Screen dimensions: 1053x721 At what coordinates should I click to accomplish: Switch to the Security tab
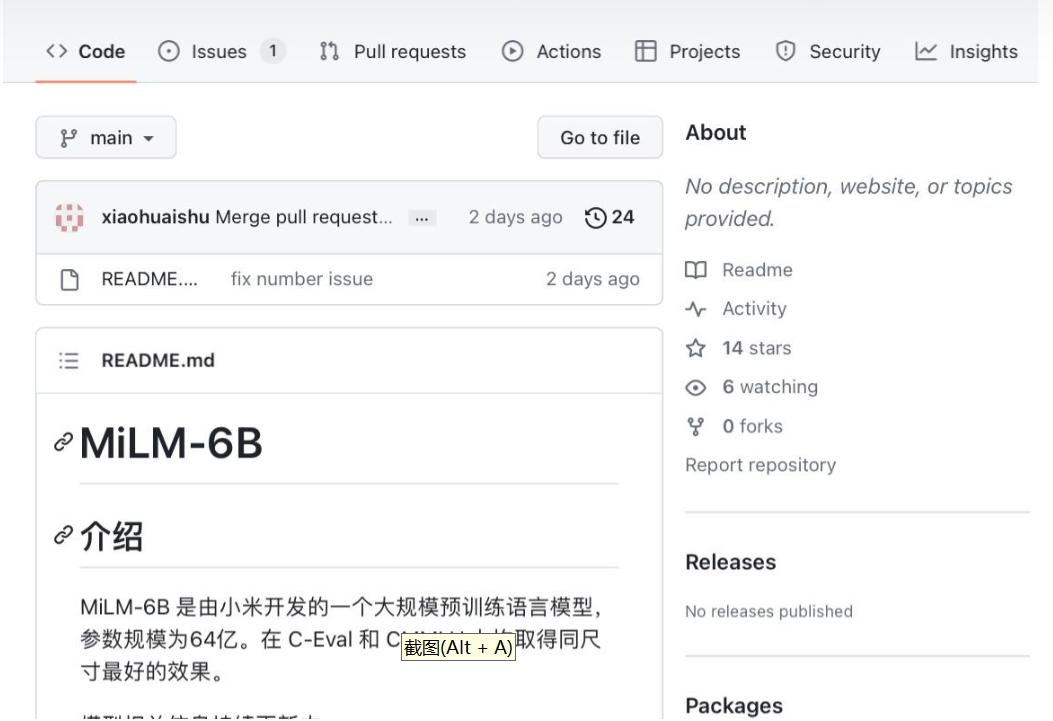(x=829, y=52)
